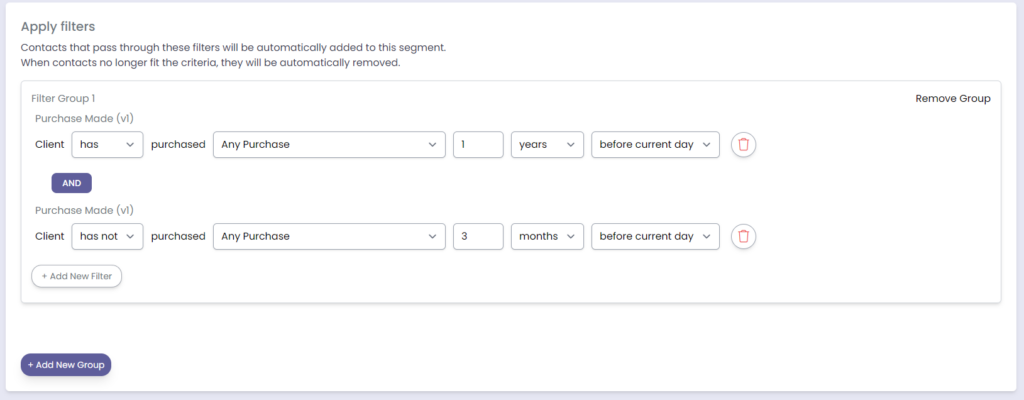Expand the 'months' time unit dropdown
This screenshot has width=1024, height=400.
pos(547,236)
